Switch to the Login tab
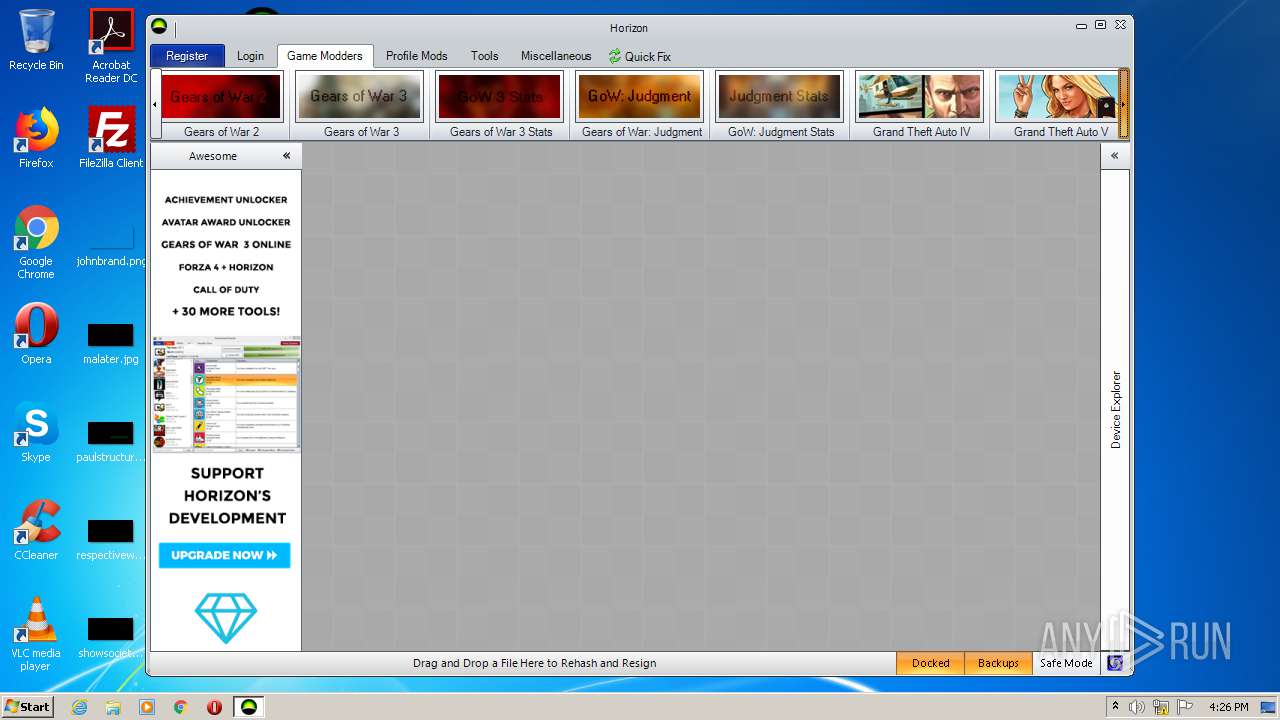1280x720 pixels. (250, 56)
